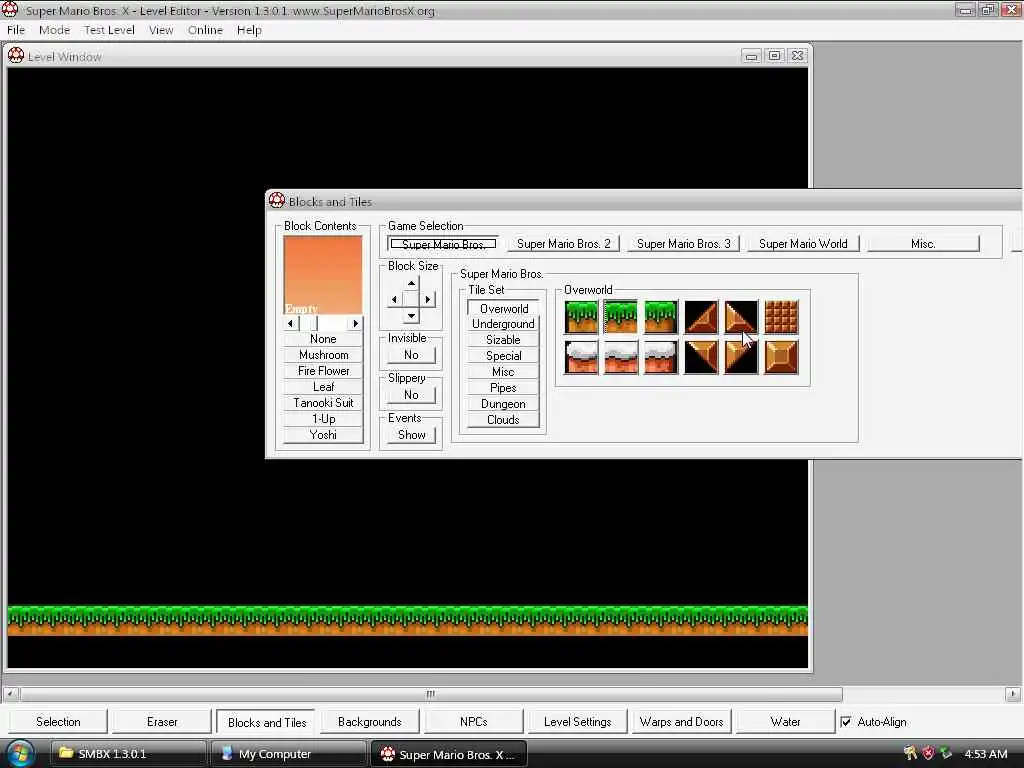Open the NPCs panel
1024x768 pixels.
473,722
